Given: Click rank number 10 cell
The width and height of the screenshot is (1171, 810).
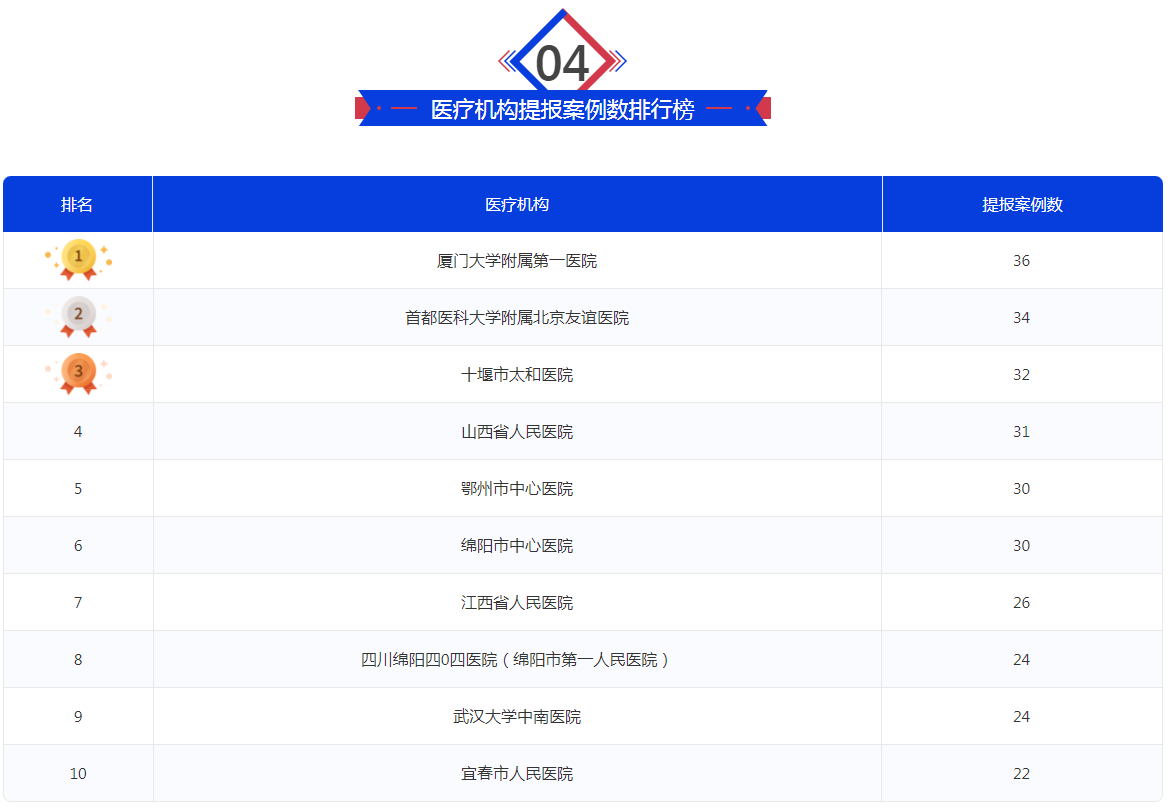Looking at the screenshot, I should click(78, 774).
